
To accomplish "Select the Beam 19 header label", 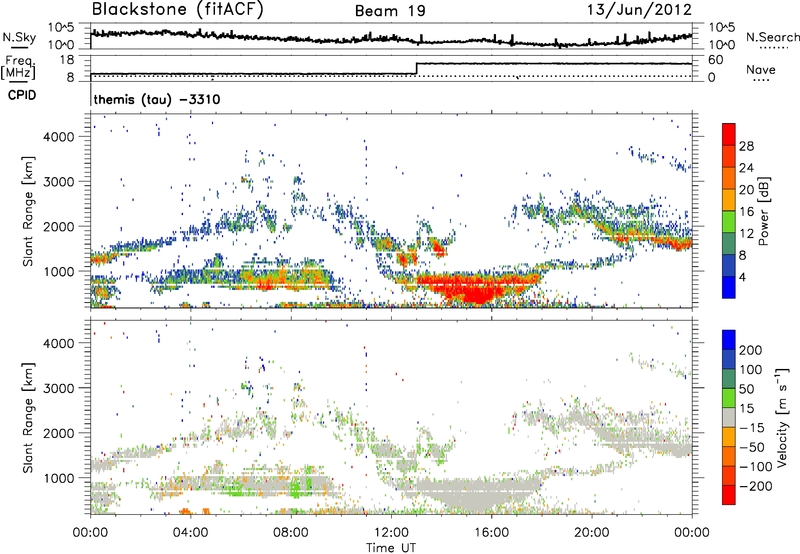I will pos(390,11).
